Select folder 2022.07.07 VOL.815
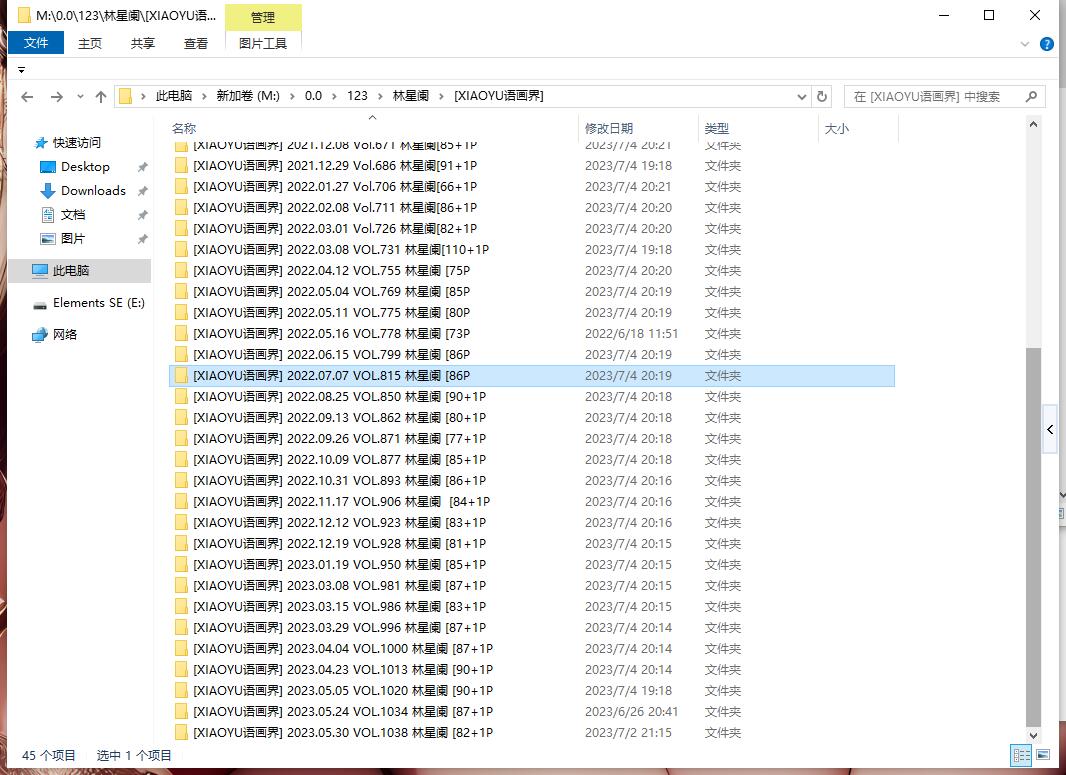Viewport: 1066px width, 775px height. [x=532, y=376]
